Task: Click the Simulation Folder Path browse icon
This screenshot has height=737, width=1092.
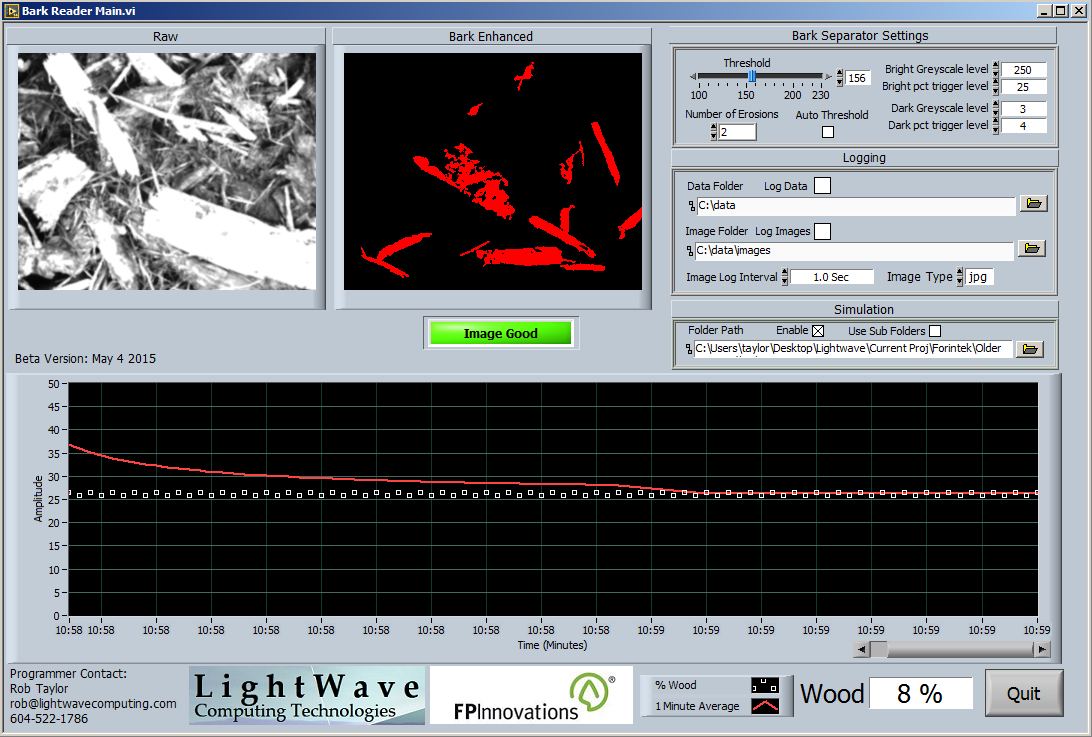Action: pos(1029,349)
